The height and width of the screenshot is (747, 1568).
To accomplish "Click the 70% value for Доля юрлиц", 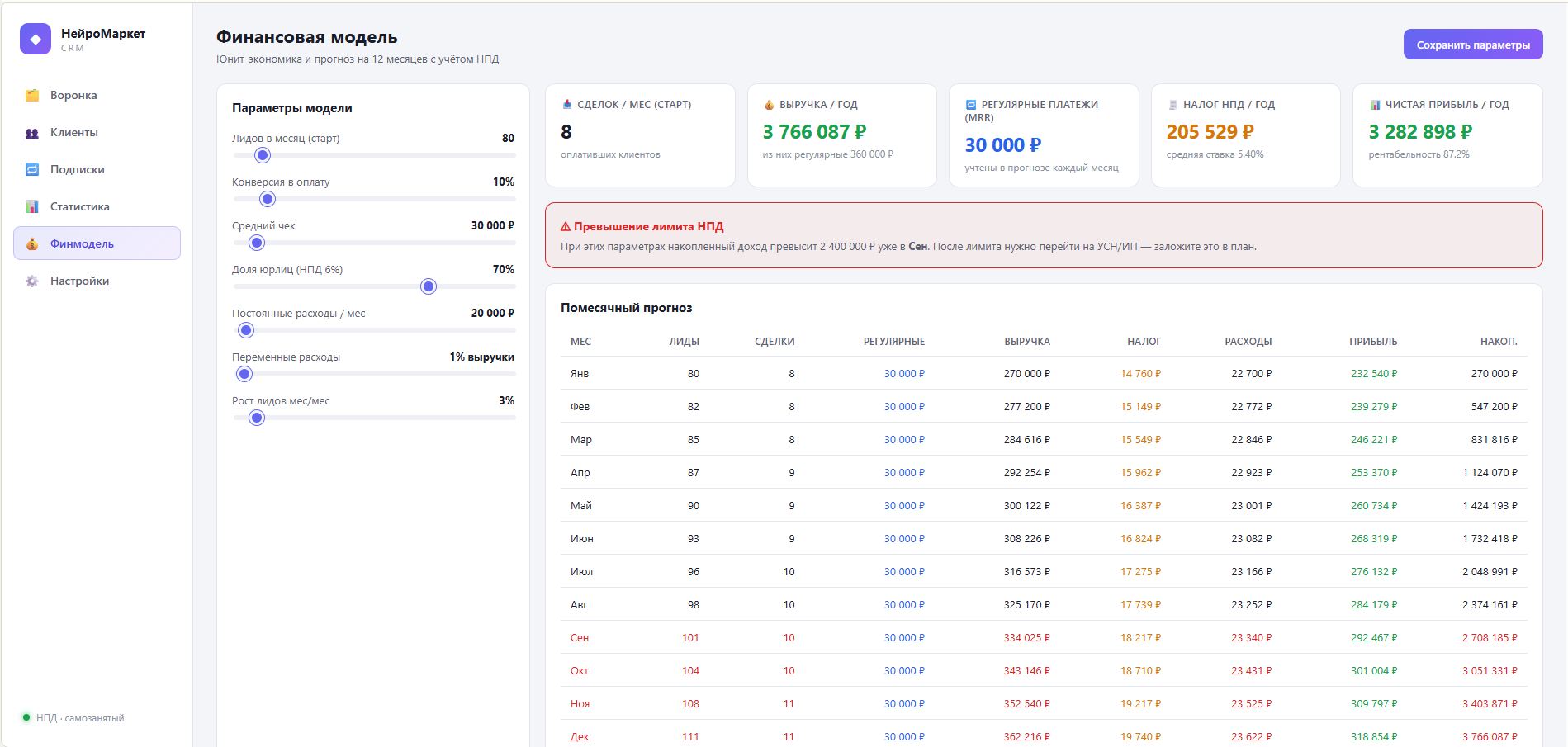I will (x=504, y=269).
